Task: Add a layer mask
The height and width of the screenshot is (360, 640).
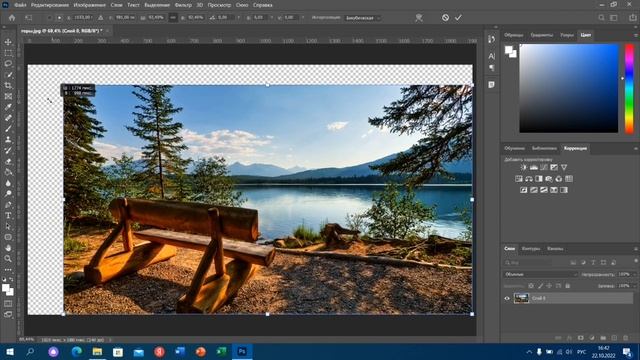Action: click(x=580, y=338)
